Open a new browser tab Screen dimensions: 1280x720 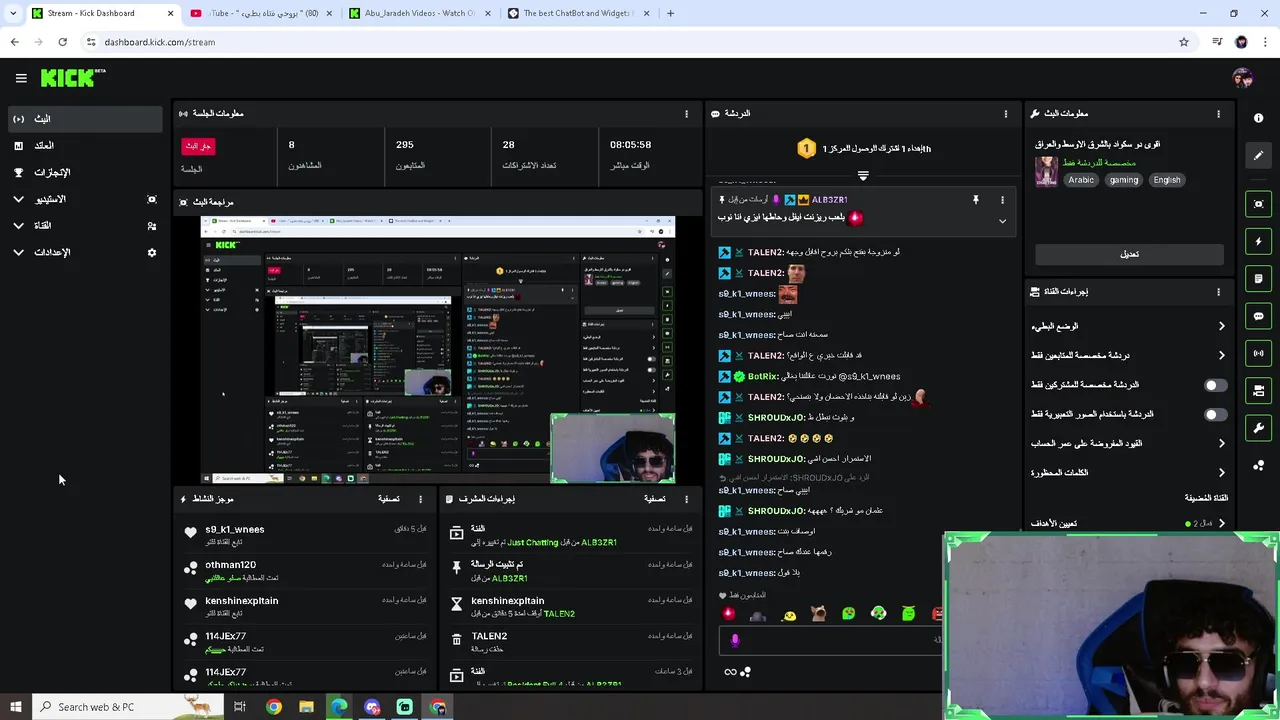coord(670,13)
